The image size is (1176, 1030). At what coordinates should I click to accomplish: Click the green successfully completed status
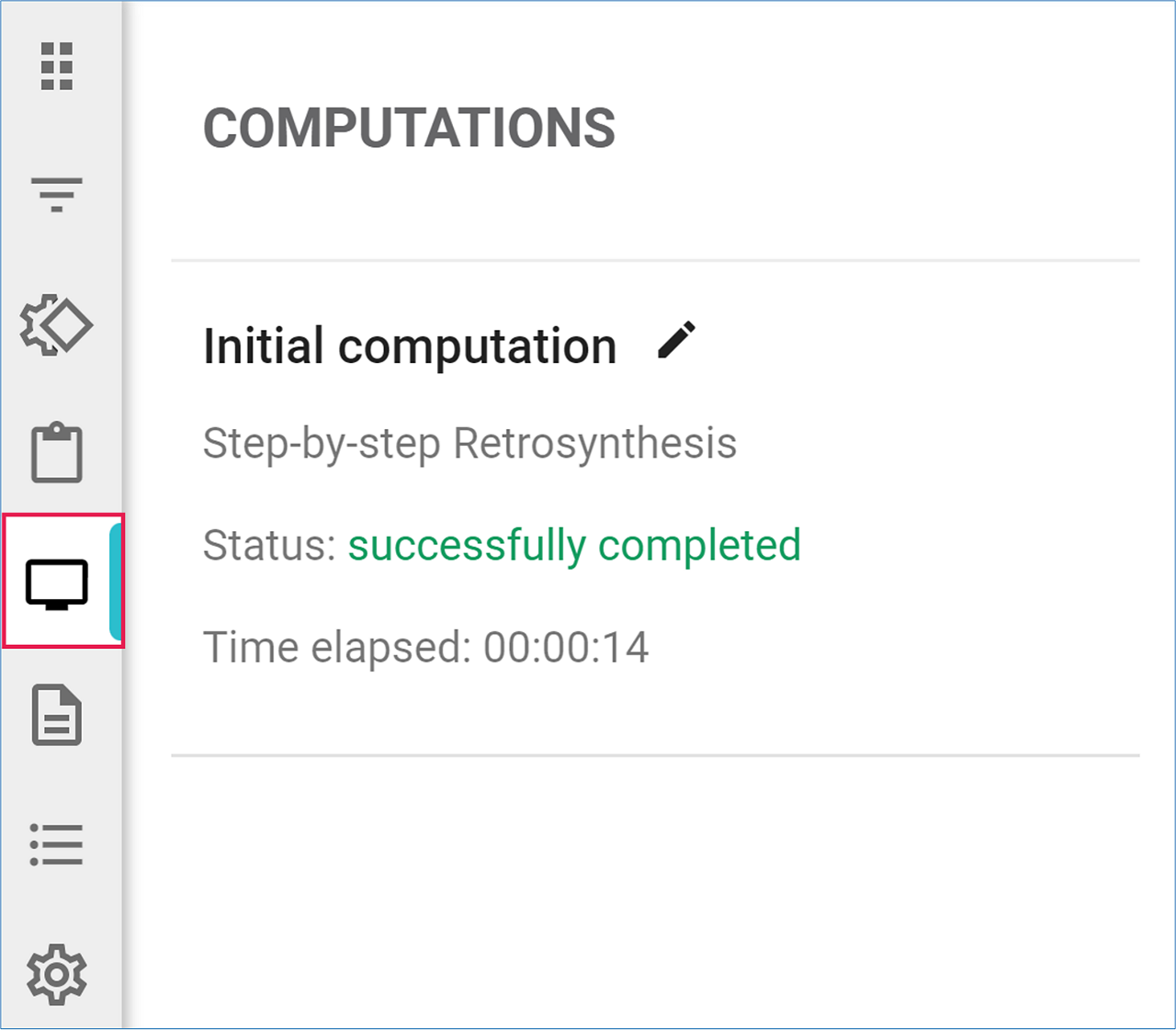[x=574, y=546]
